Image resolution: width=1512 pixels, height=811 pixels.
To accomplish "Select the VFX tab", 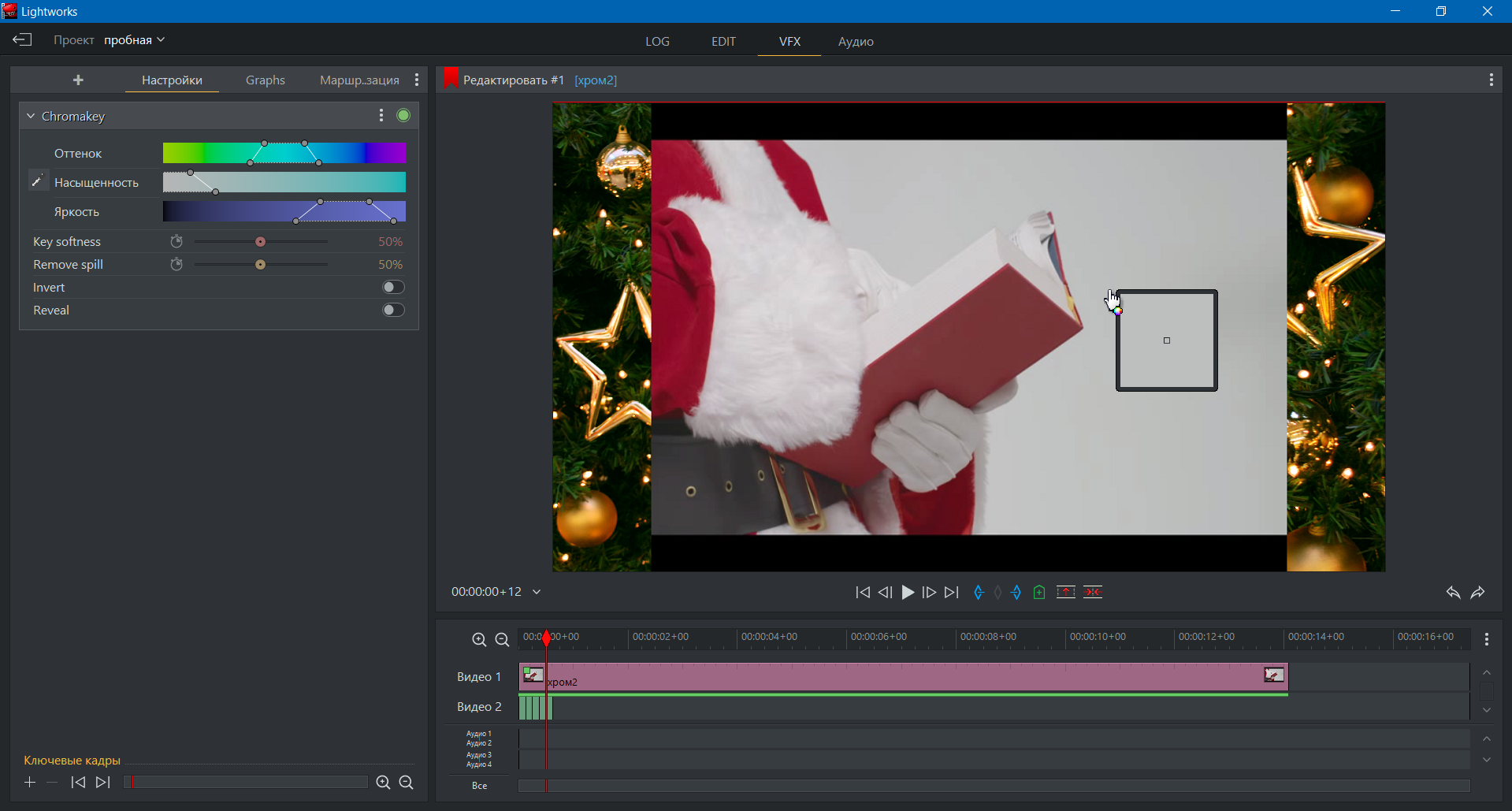I will (789, 42).
